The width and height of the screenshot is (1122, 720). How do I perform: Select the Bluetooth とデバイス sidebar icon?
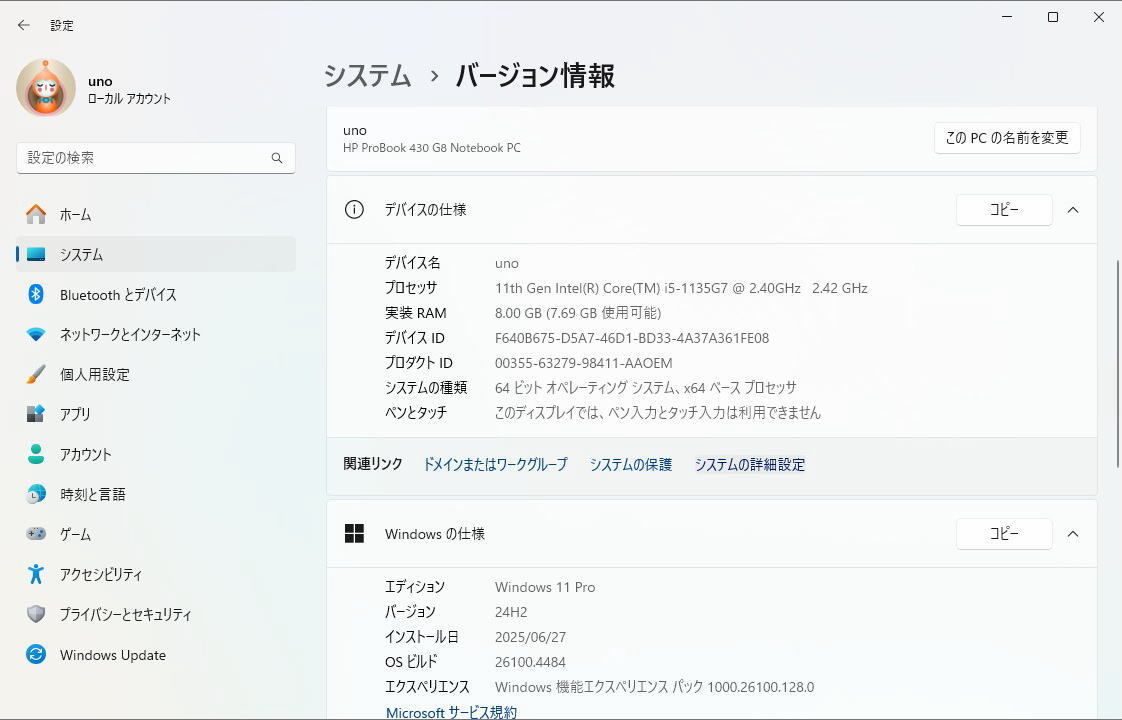pos(36,294)
